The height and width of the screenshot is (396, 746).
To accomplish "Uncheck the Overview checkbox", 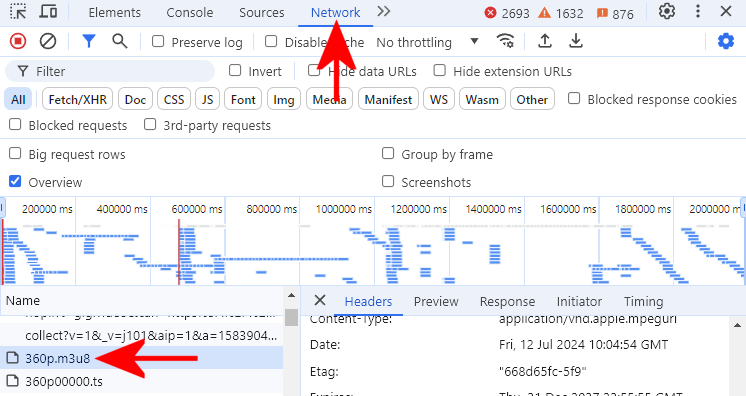I will [x=15, y=181].
